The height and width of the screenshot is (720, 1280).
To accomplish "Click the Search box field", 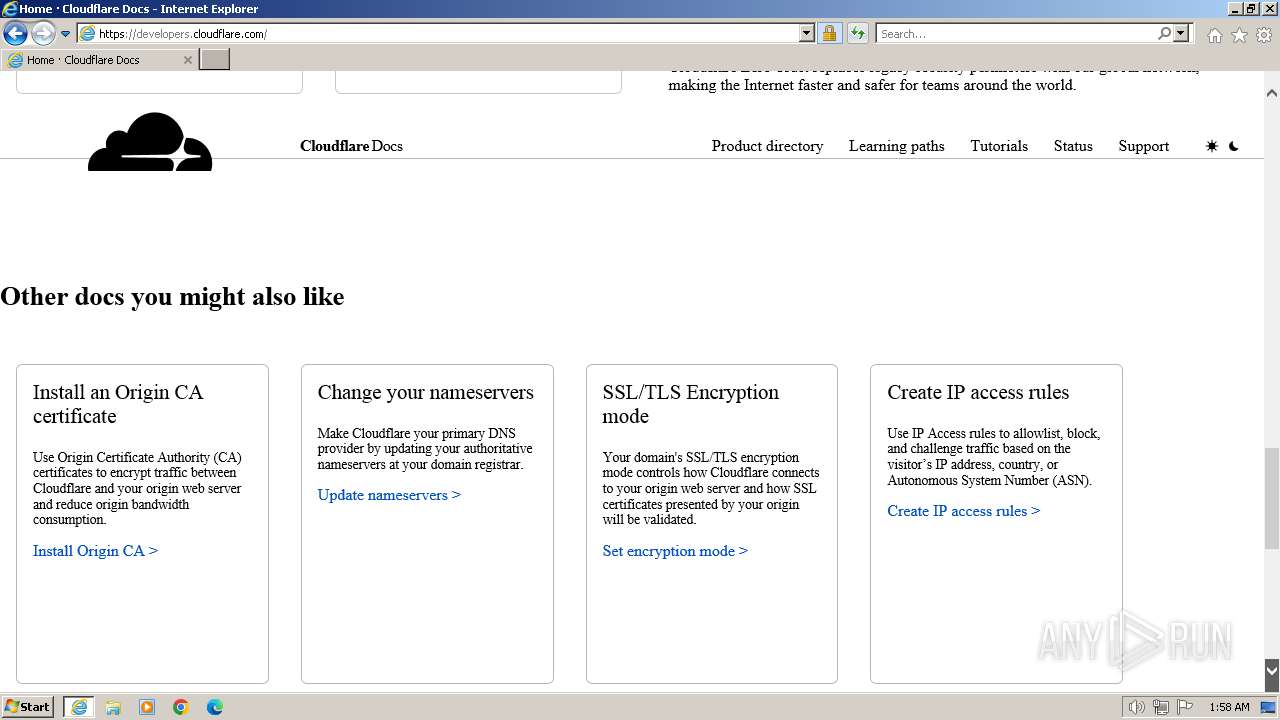I will coord(1016,34).
